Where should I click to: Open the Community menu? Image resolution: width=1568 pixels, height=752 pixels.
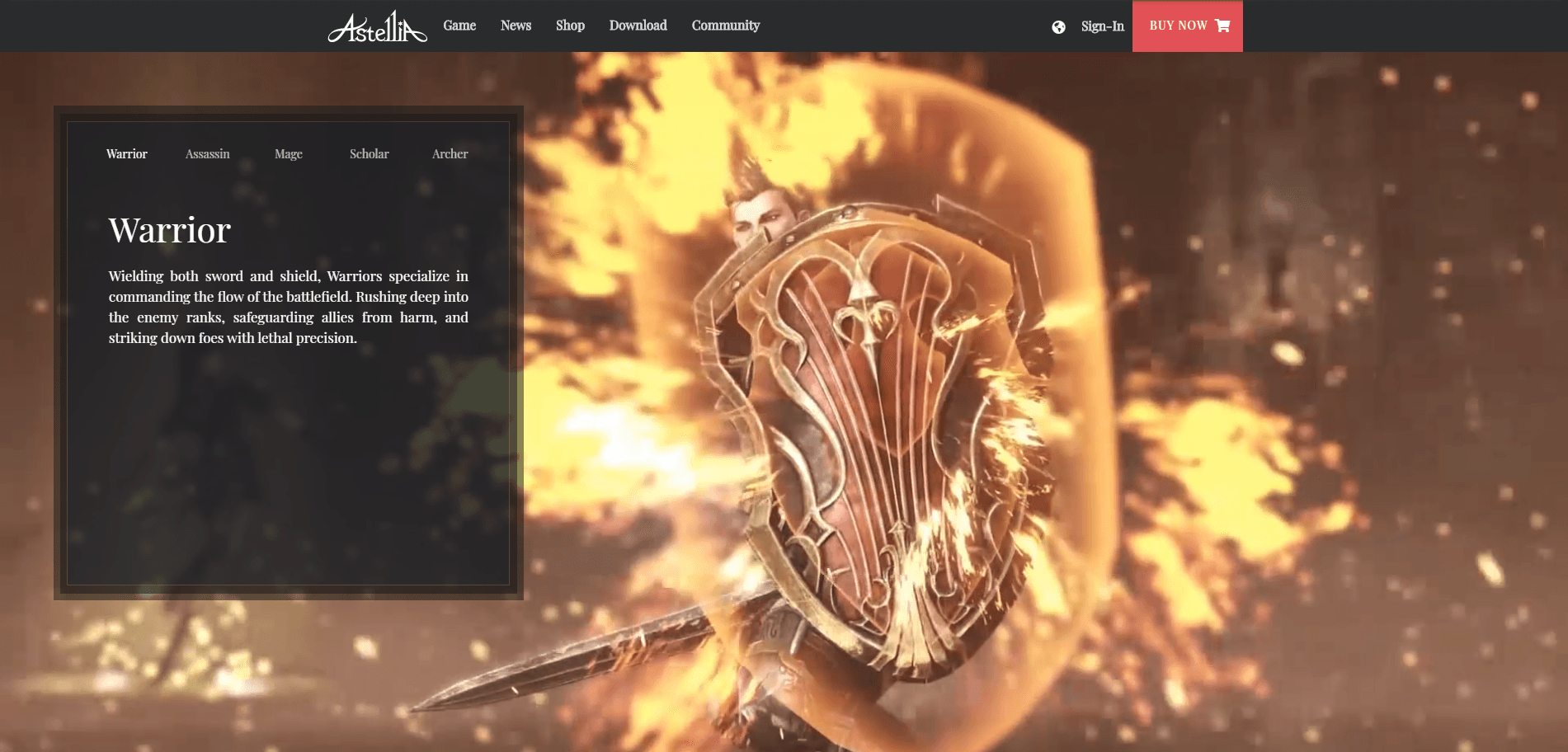click(726, 26)
